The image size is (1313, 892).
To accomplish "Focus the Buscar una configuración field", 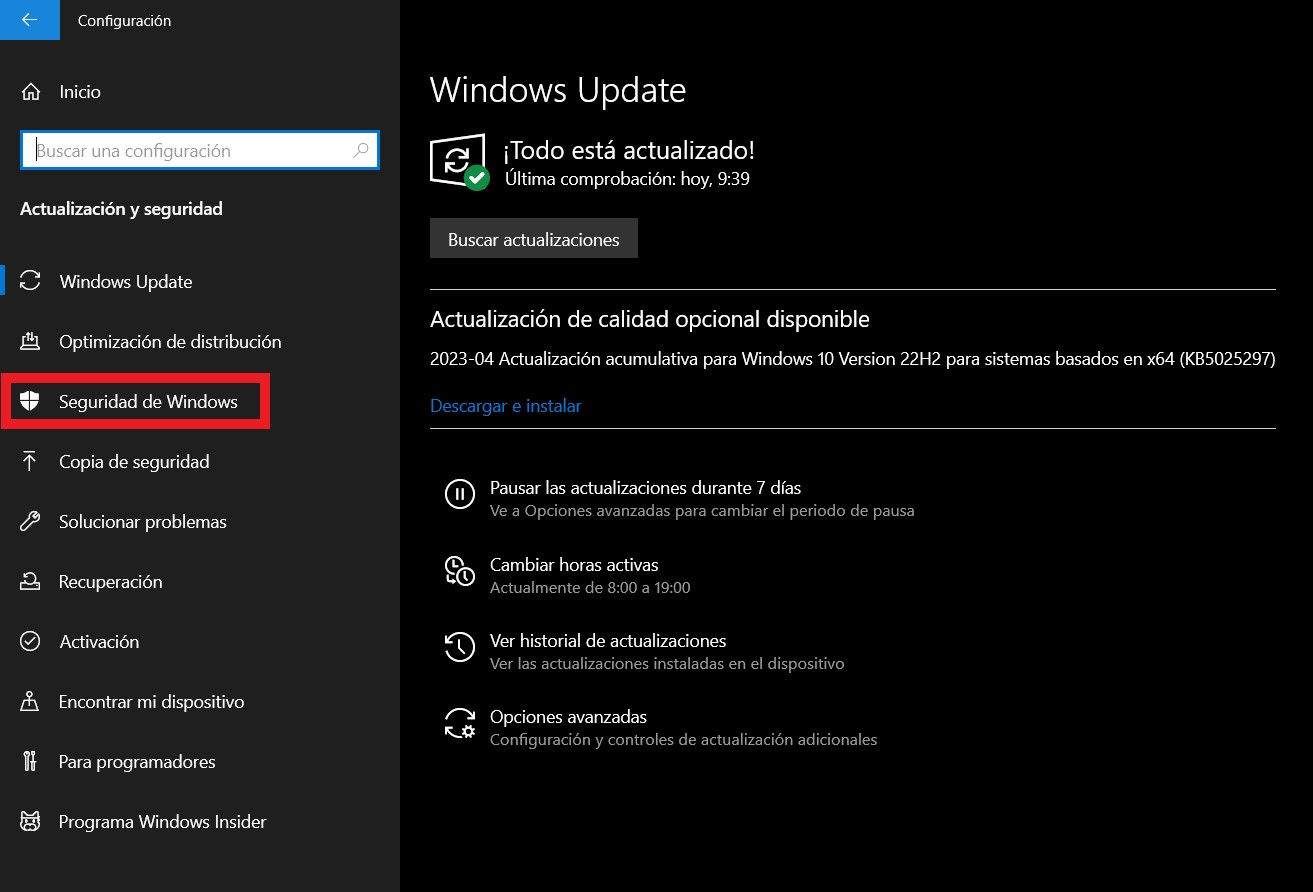I will click(199, 151).
